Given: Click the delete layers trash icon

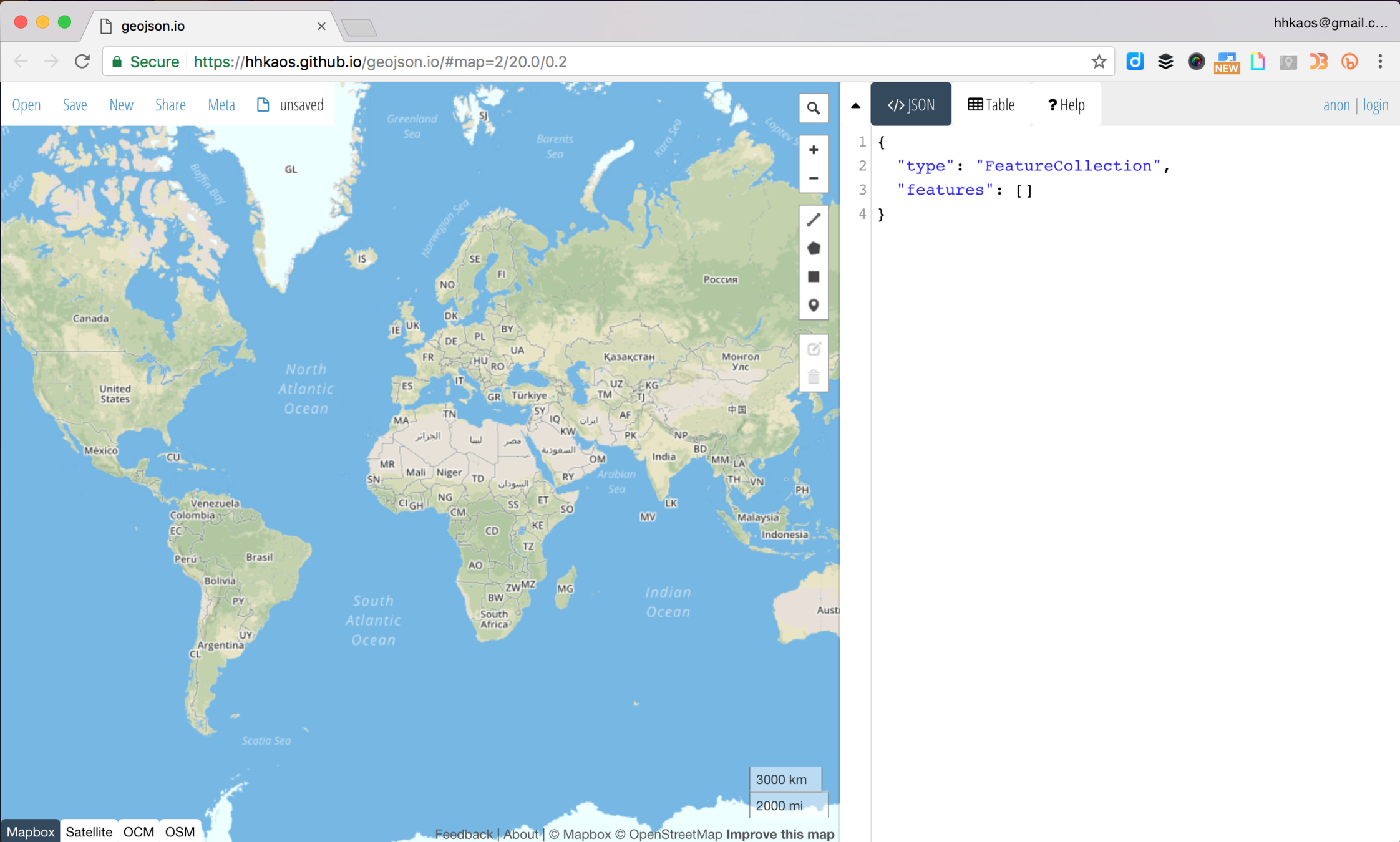Looking at the screenshot, I should (x=813, y=377).
